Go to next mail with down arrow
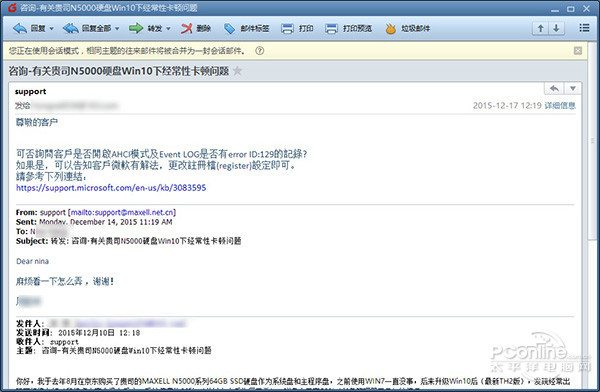 click(x=556, y=28)
